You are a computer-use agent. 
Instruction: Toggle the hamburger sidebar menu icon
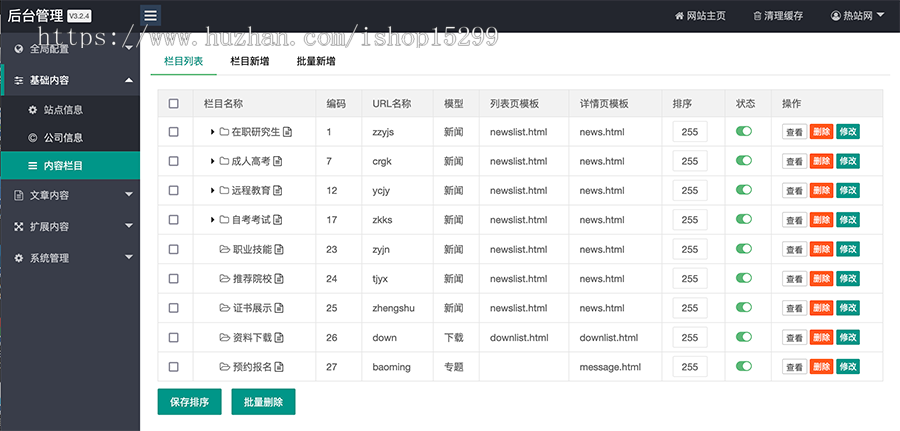coord(150,15)
